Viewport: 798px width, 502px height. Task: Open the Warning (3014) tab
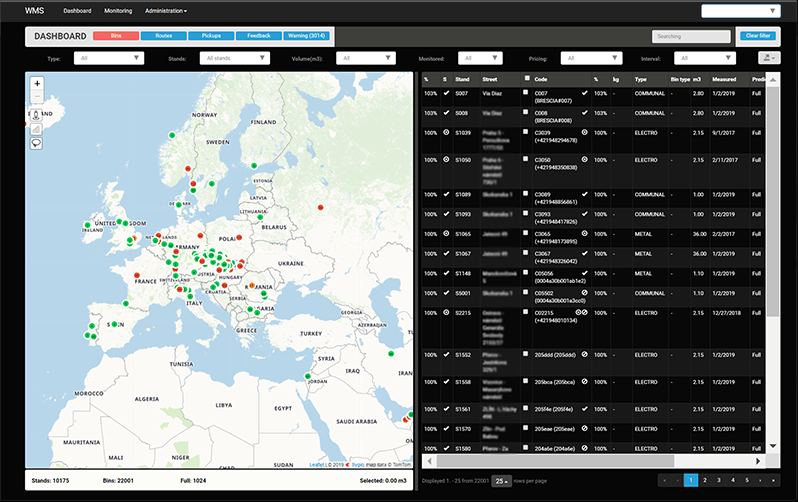coord(306,36)
